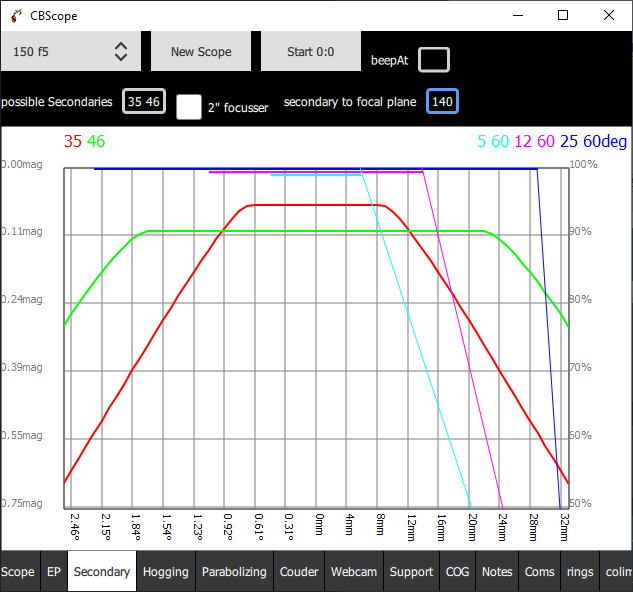Switch to the Notes tab
Screen dimensions: 633x592
tap(497, 572)
